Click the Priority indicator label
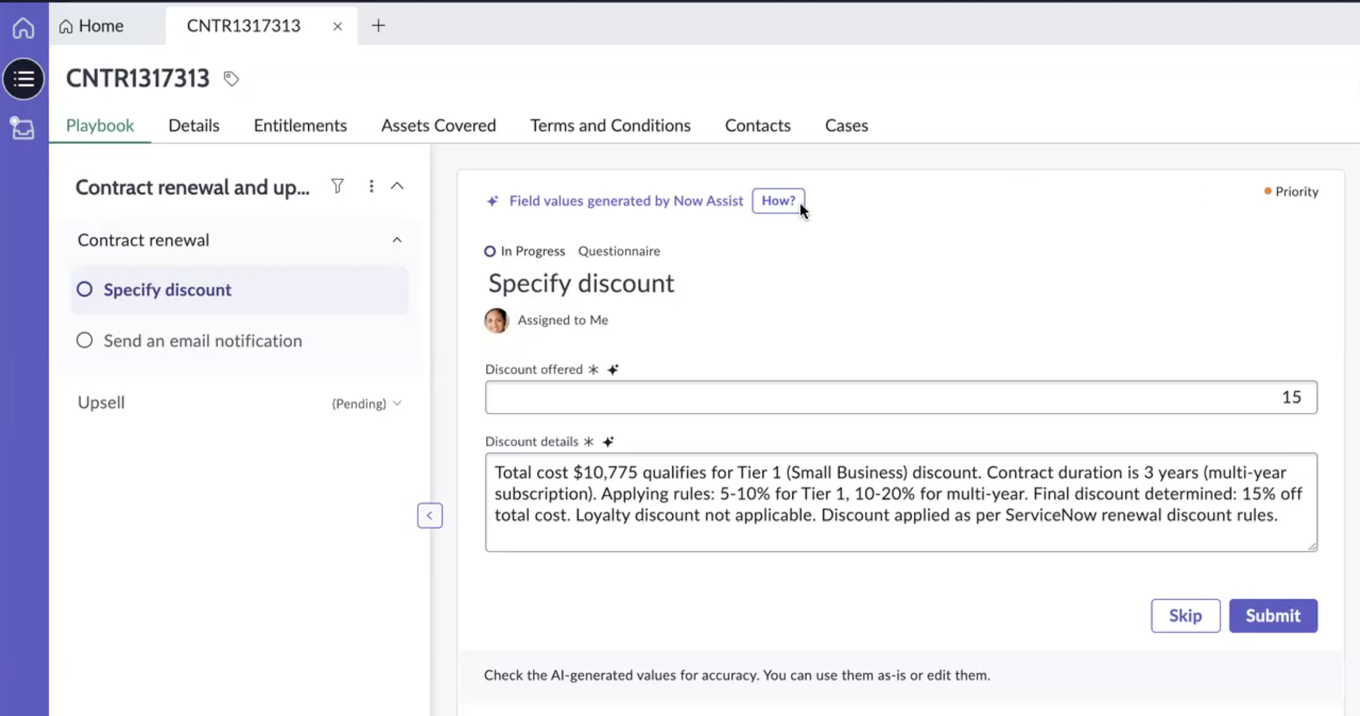 [1291, 191]
